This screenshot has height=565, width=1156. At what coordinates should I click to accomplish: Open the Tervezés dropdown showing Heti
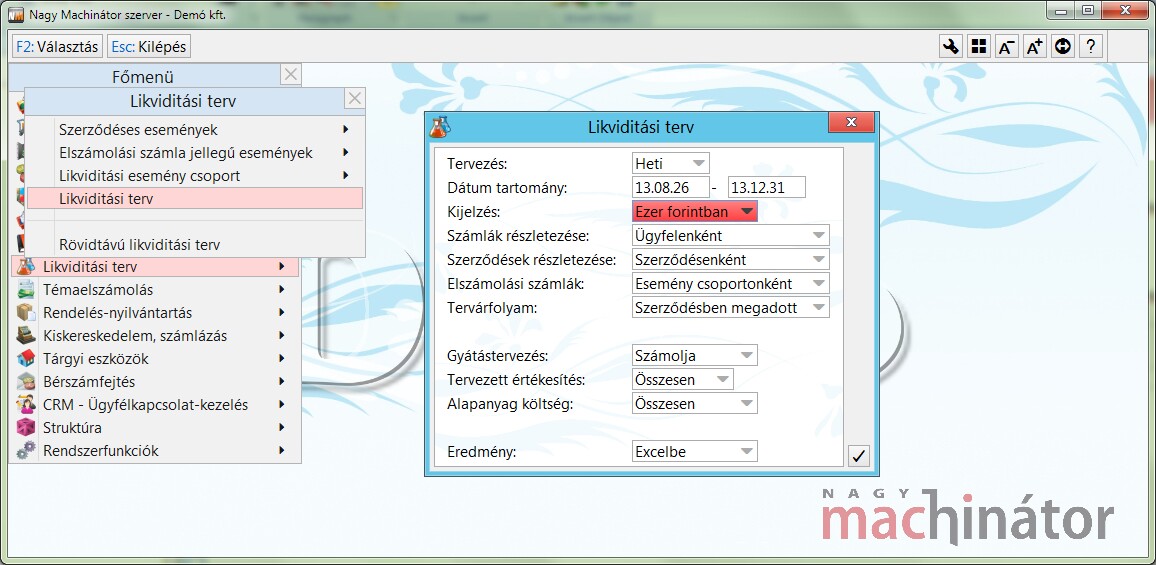coord(670,163)
